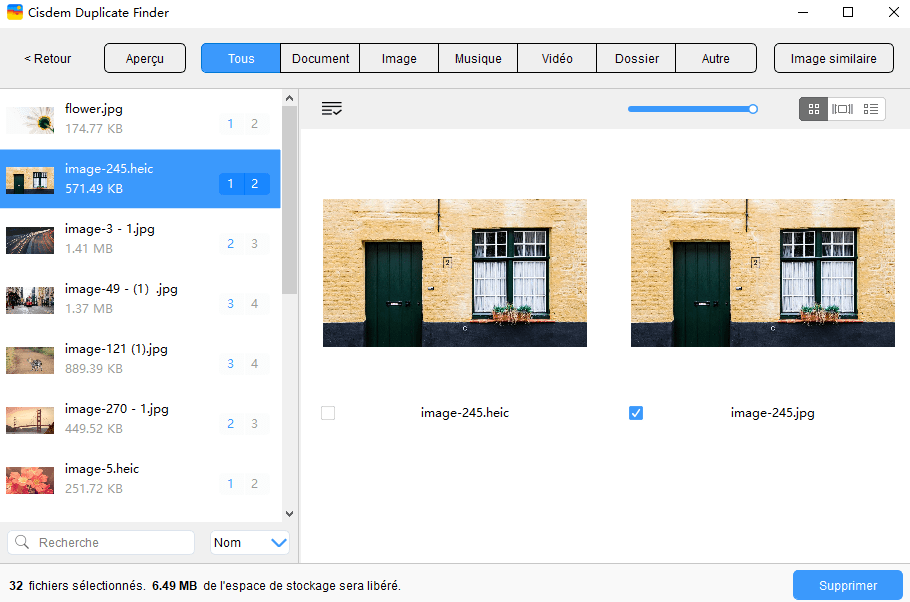Select the Vidéo tab
This screenshot has height=602, width=910.
557,58
